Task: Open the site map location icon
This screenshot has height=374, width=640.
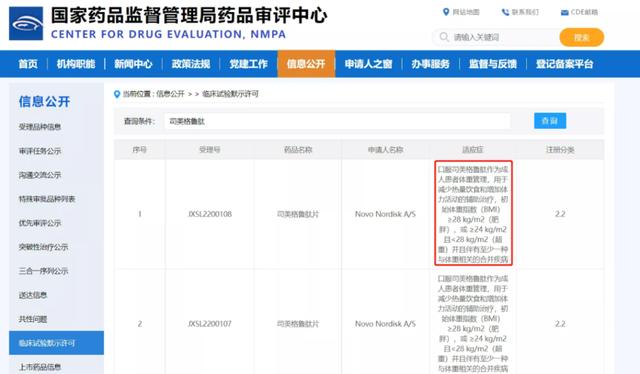Action: (x=446, y=12)
